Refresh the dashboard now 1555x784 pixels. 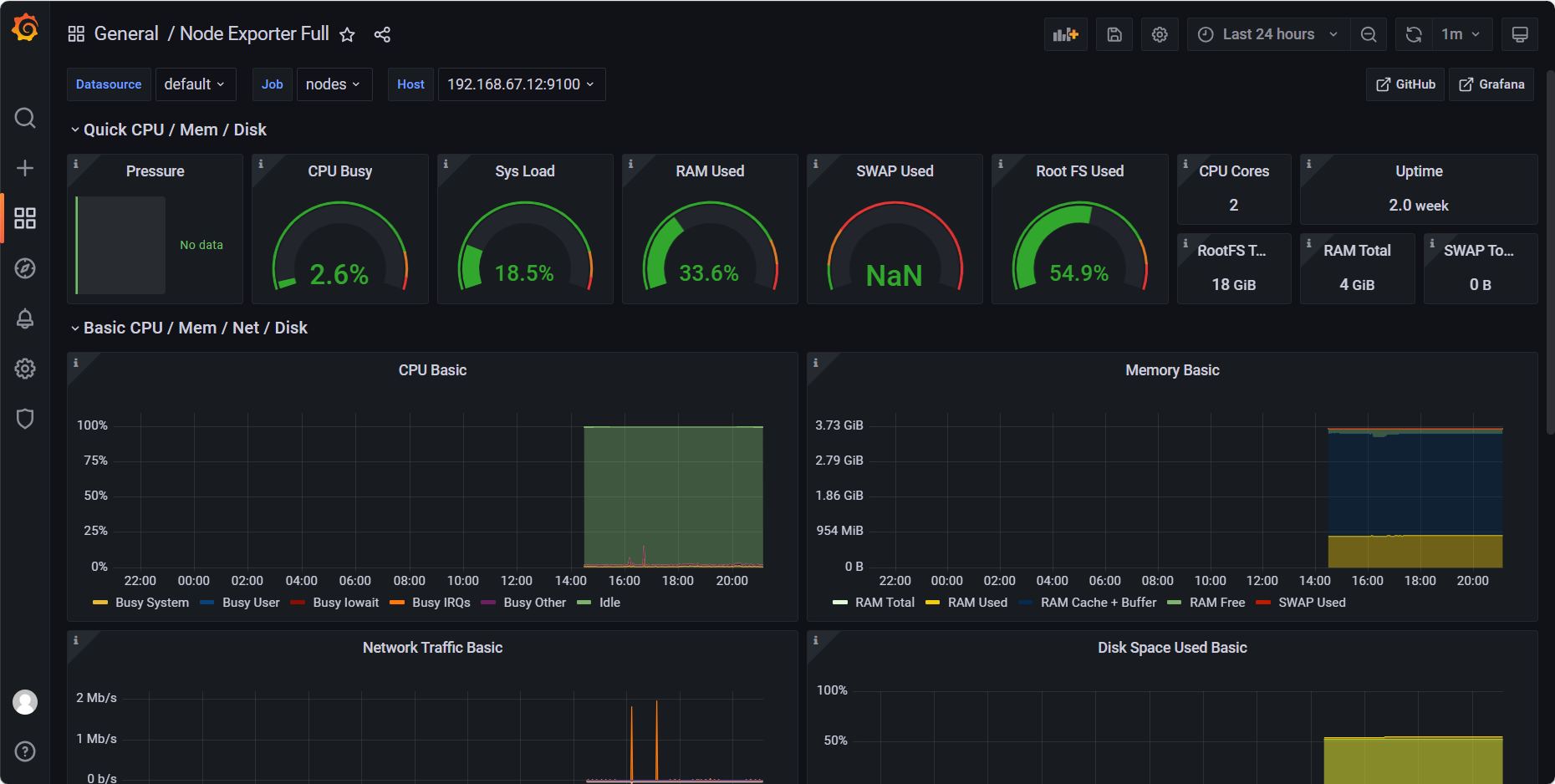pyautogui.click(x=1414, y=34)
